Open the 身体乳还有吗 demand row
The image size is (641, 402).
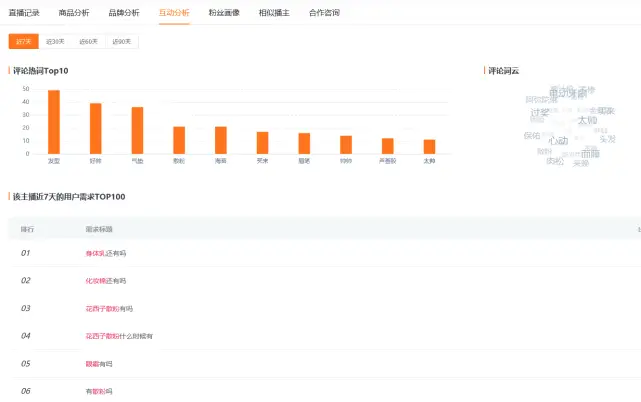pos(325,253)
